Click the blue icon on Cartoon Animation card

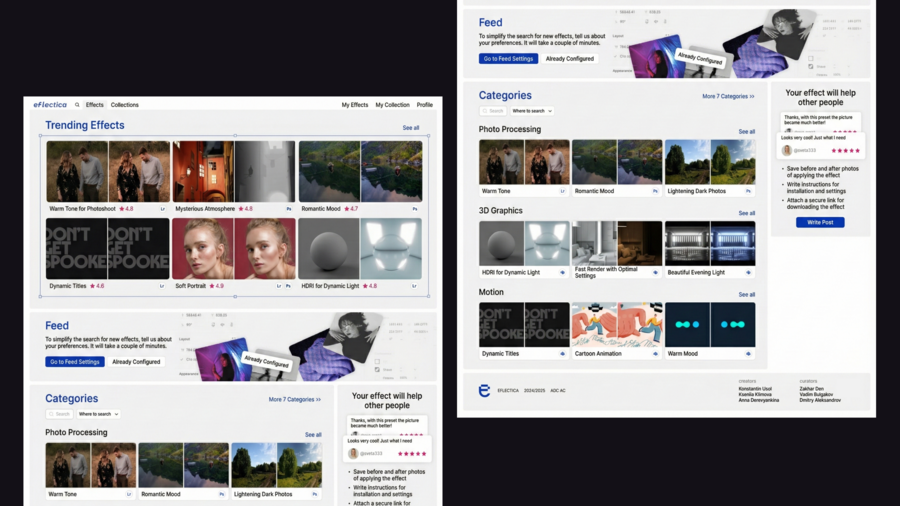pos(655,354)
